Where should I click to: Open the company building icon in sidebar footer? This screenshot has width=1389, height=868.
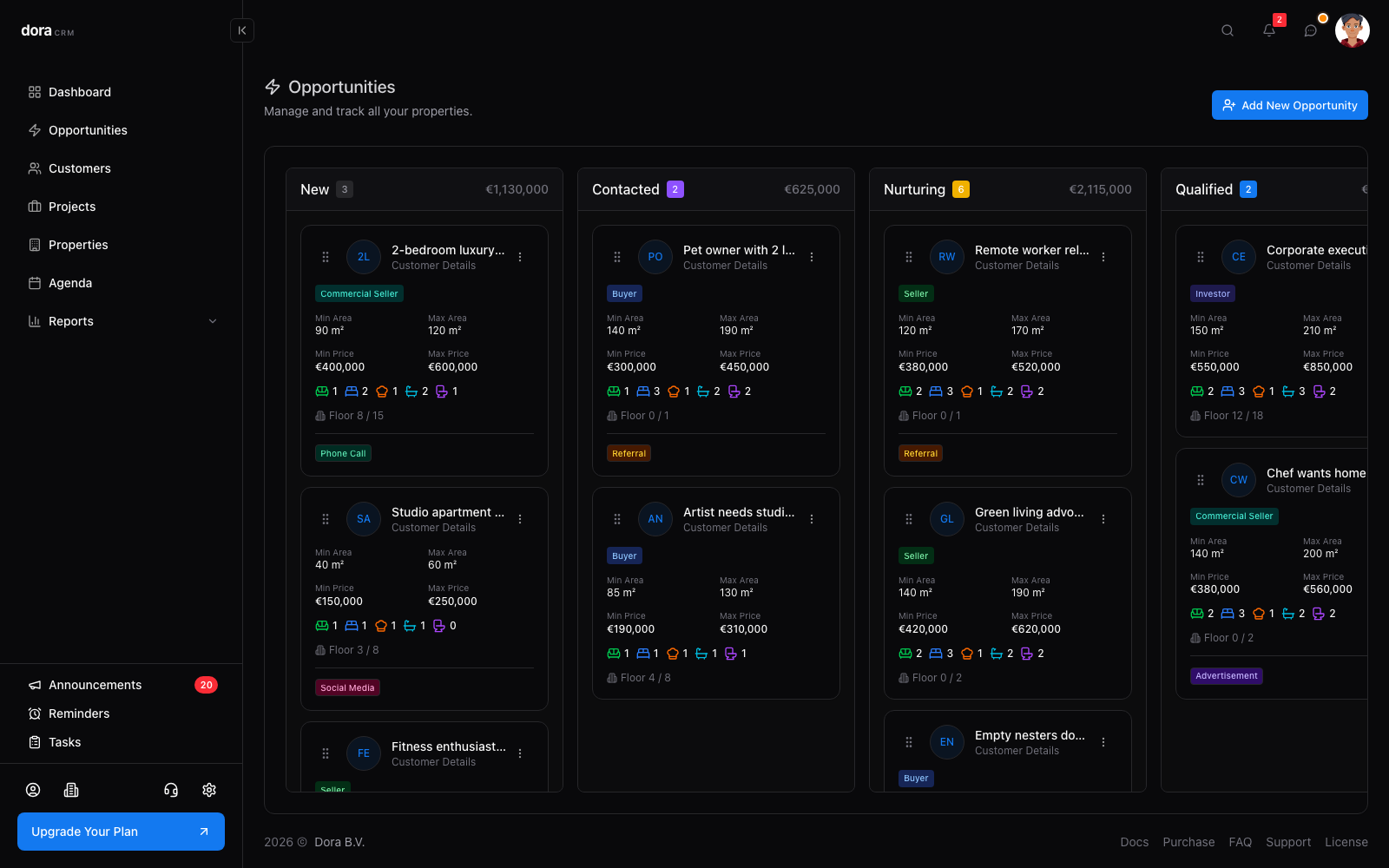pyautogui.click(x=71, y=790)
